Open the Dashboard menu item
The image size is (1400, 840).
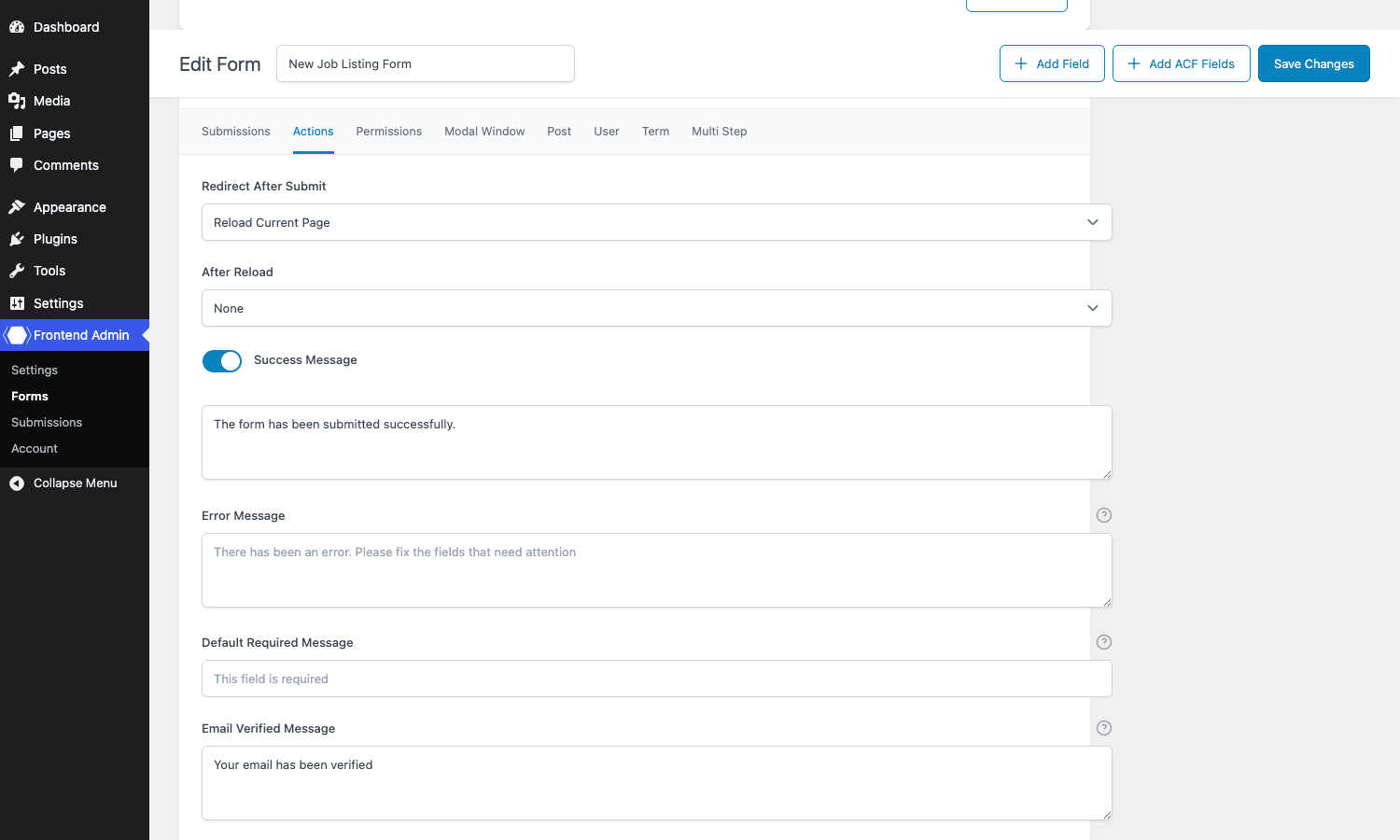(75, 27)
